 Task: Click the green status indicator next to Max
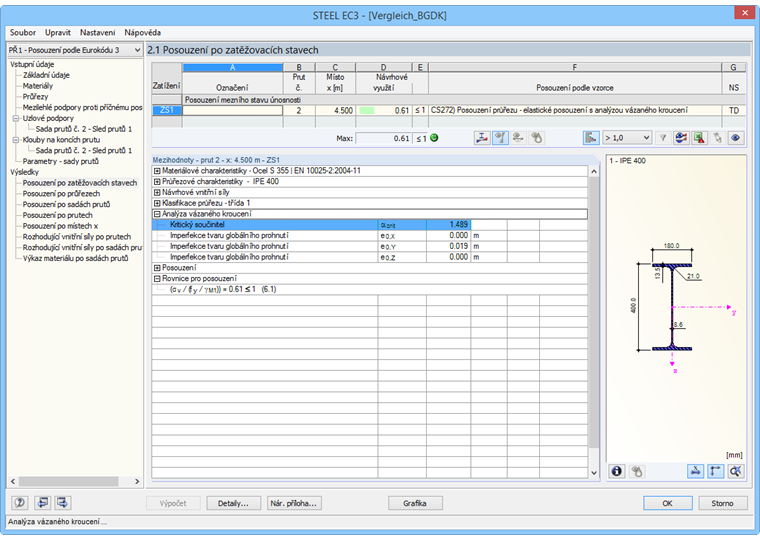click(434, 138)
